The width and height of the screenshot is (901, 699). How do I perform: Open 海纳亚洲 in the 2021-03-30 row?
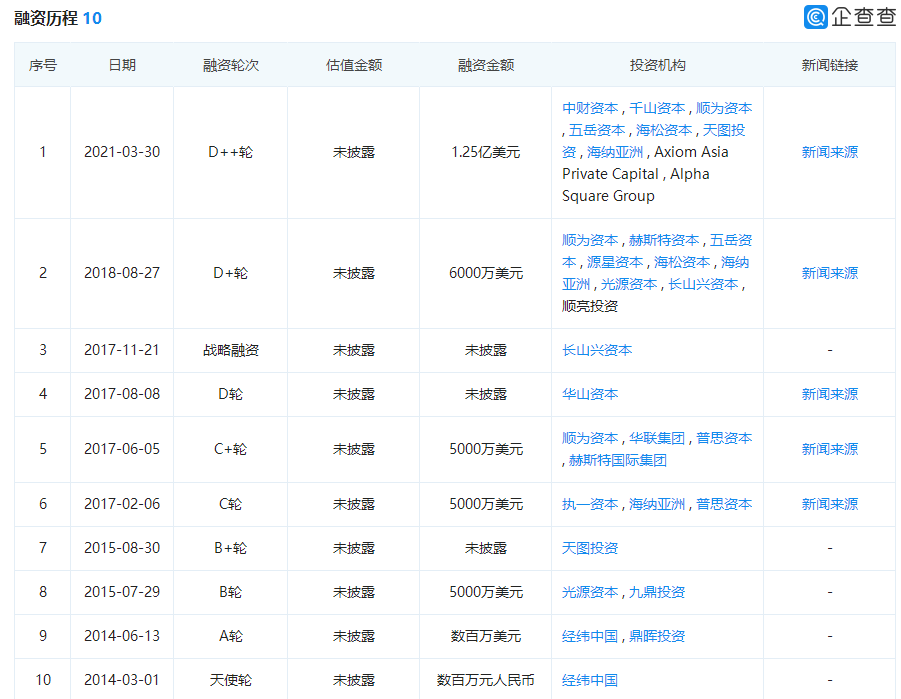click(615, 152)
